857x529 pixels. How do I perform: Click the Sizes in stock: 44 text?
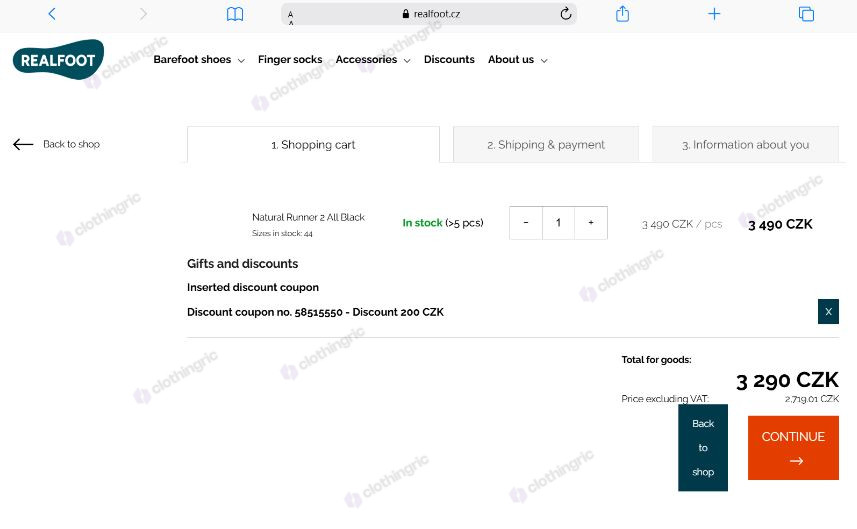click(282, 233)
